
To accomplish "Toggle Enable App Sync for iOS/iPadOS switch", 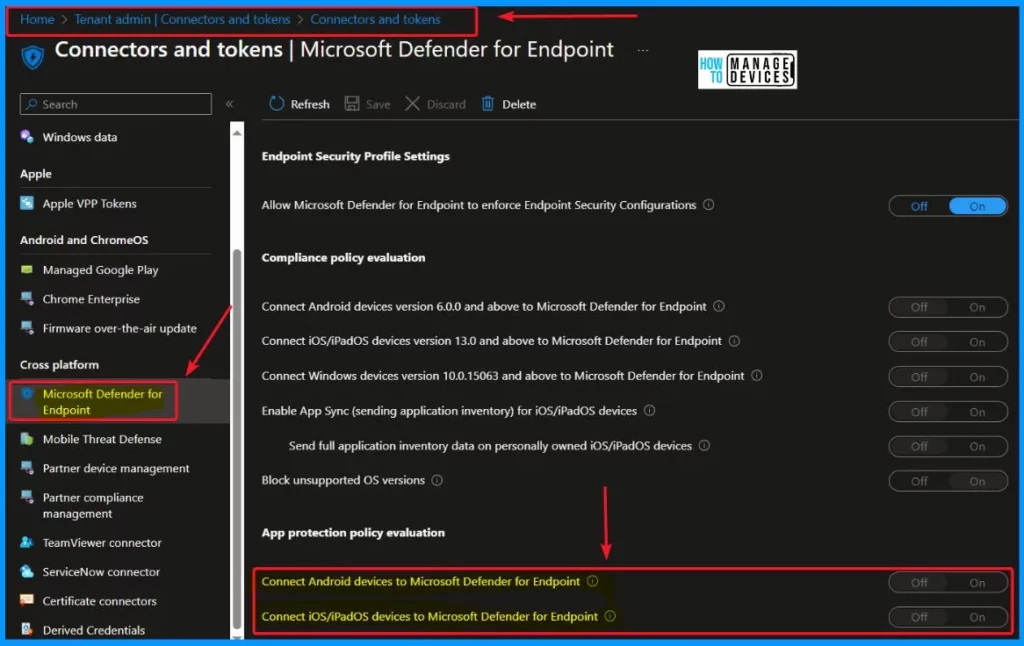I will [x=948, y=412].
